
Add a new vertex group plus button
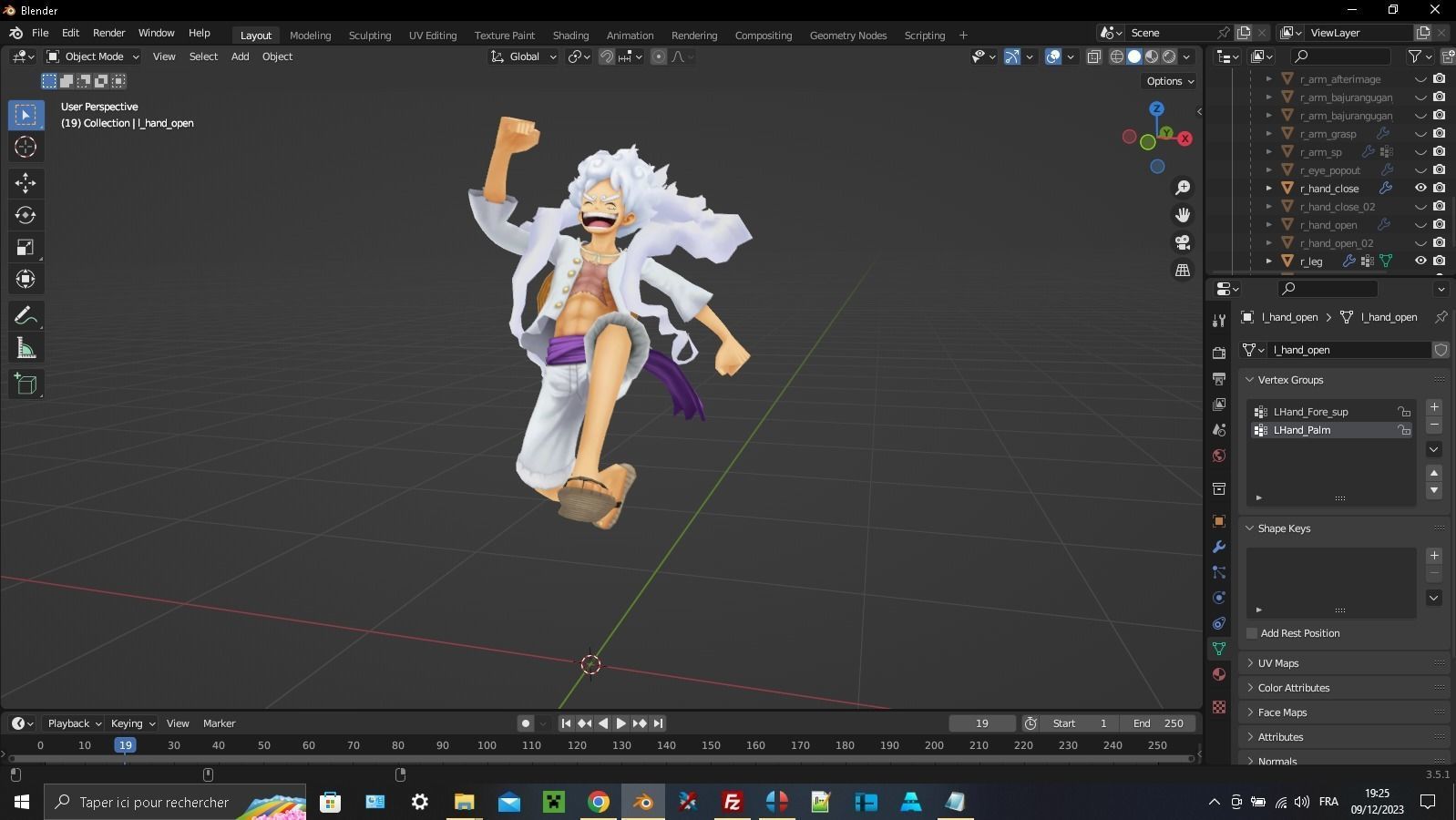point(1434,407)
